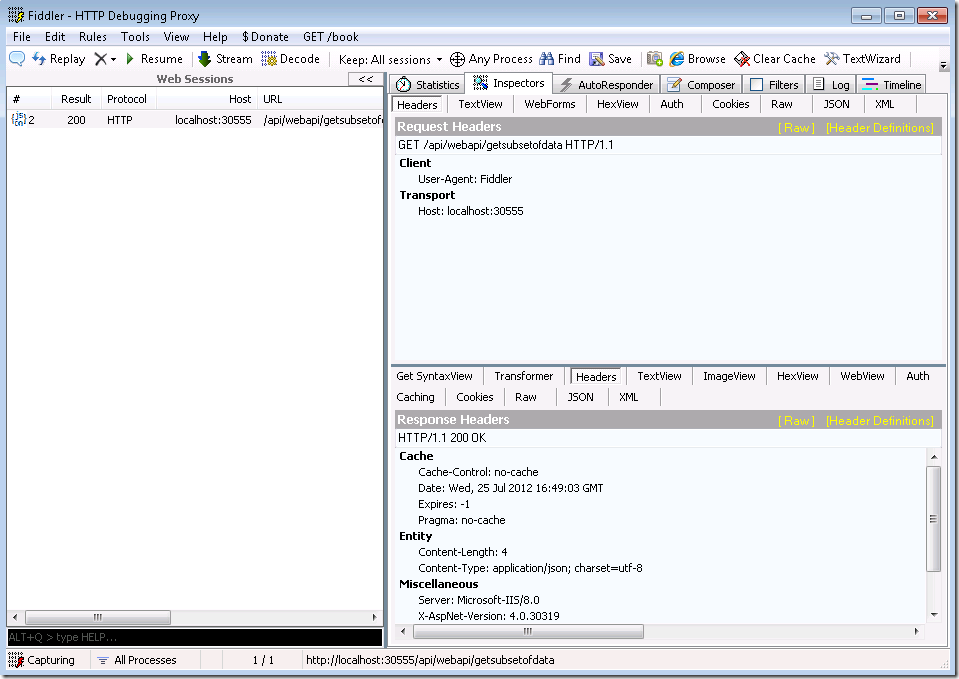This screenshot has width=959, height=679.
Task: Open the Remove sessions dropdown arrow
Action: (113, 60)
